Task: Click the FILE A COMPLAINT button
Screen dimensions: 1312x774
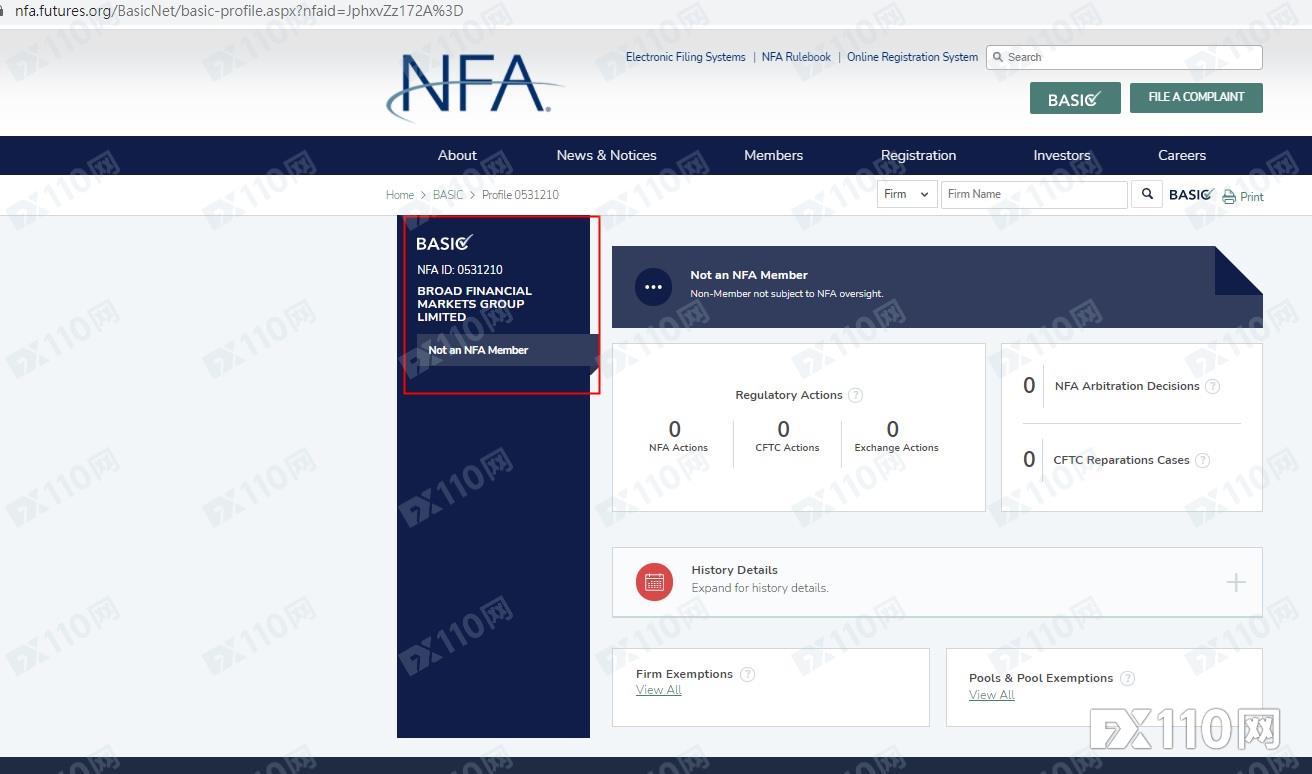Action: click(1196, 97)
